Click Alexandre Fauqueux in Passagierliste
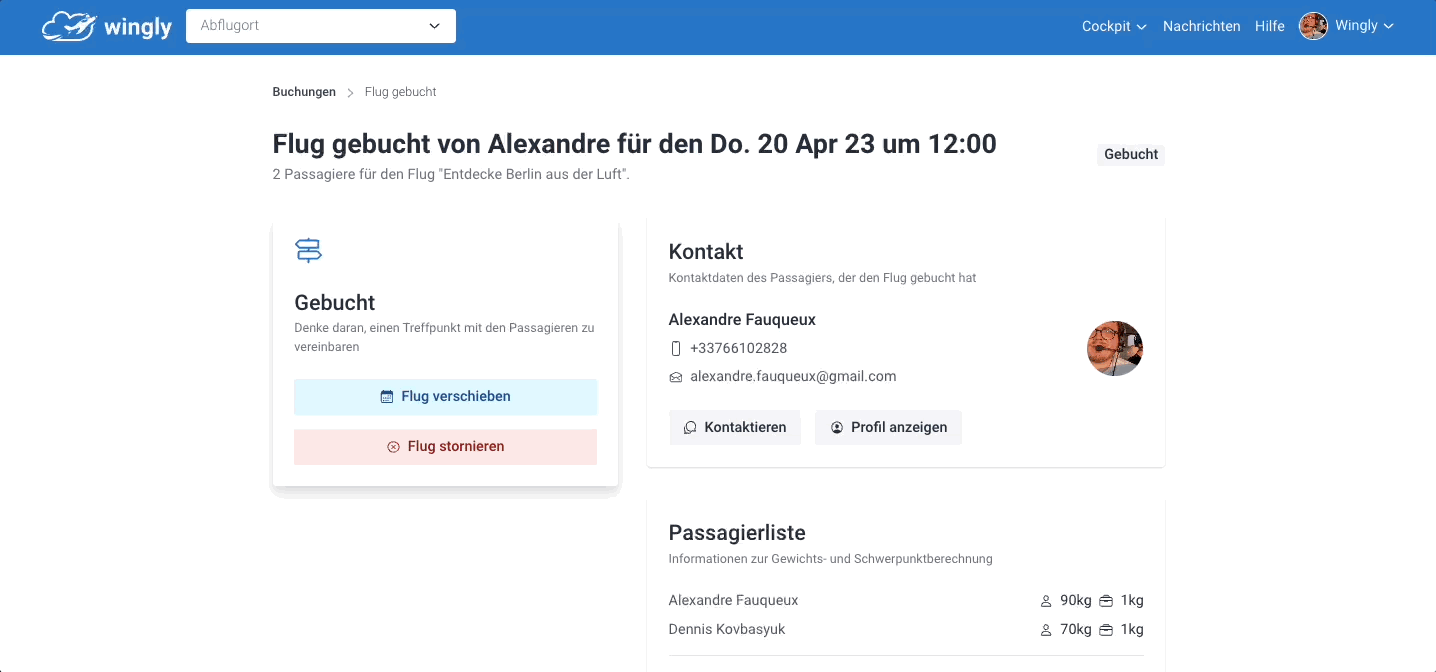The width and height of the screenshot is (1436, 672). pos(733,601)
